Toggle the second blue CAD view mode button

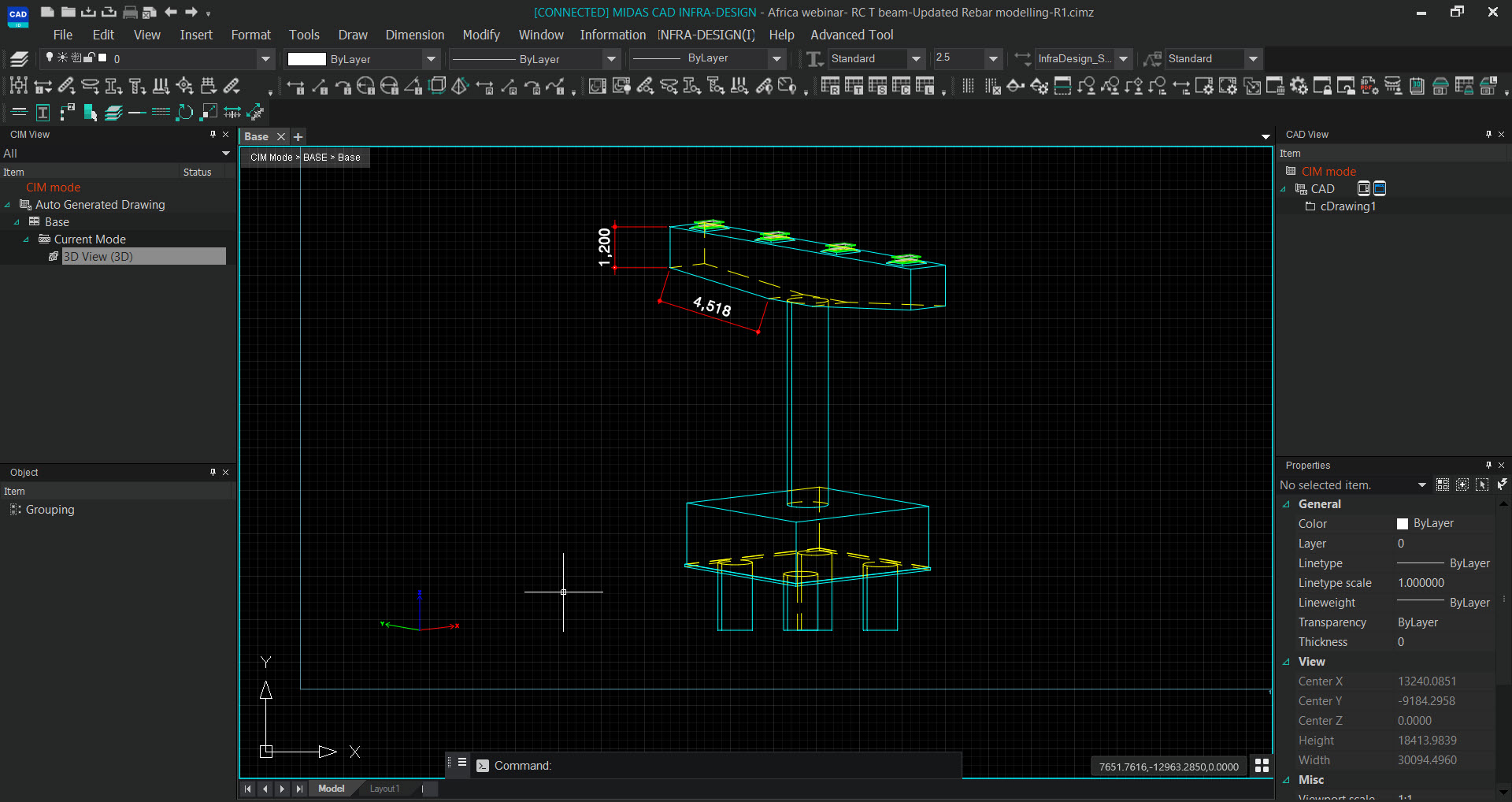pyautogui.click(x=1380, y=188)
